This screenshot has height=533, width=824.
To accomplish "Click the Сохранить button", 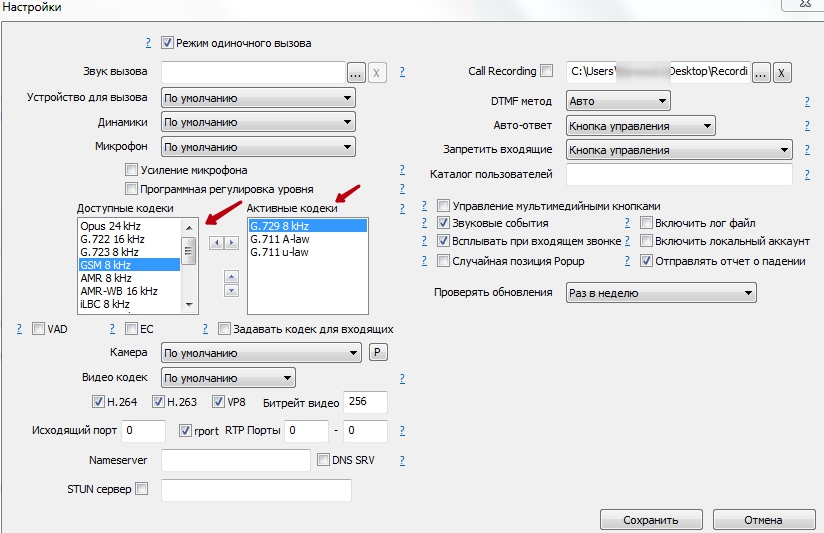I will click(650, 520).
